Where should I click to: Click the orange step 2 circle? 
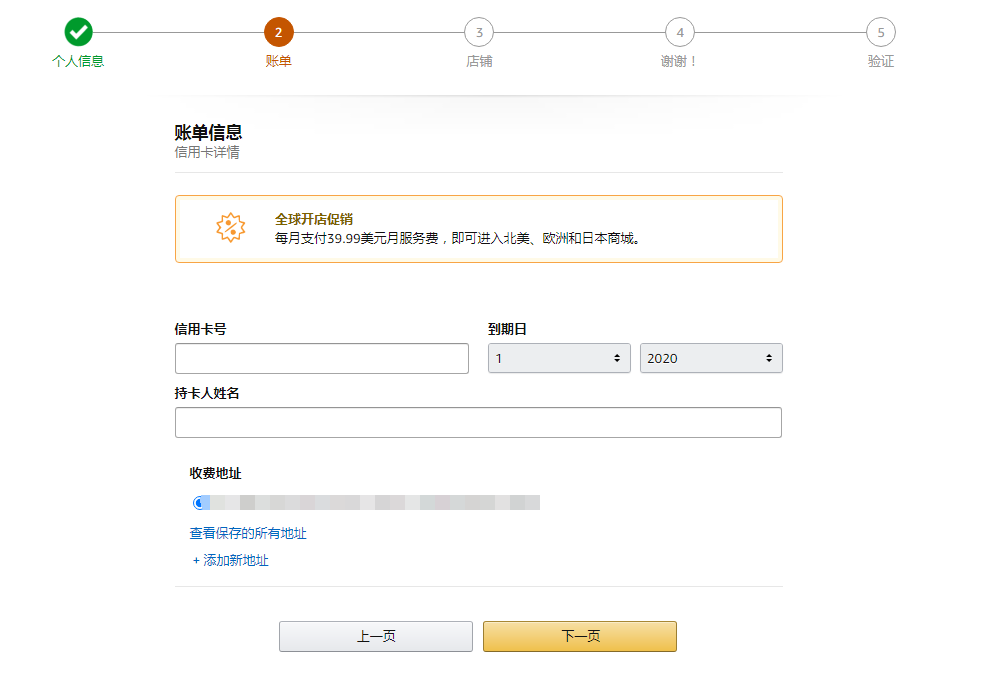[x=279, y=32]
